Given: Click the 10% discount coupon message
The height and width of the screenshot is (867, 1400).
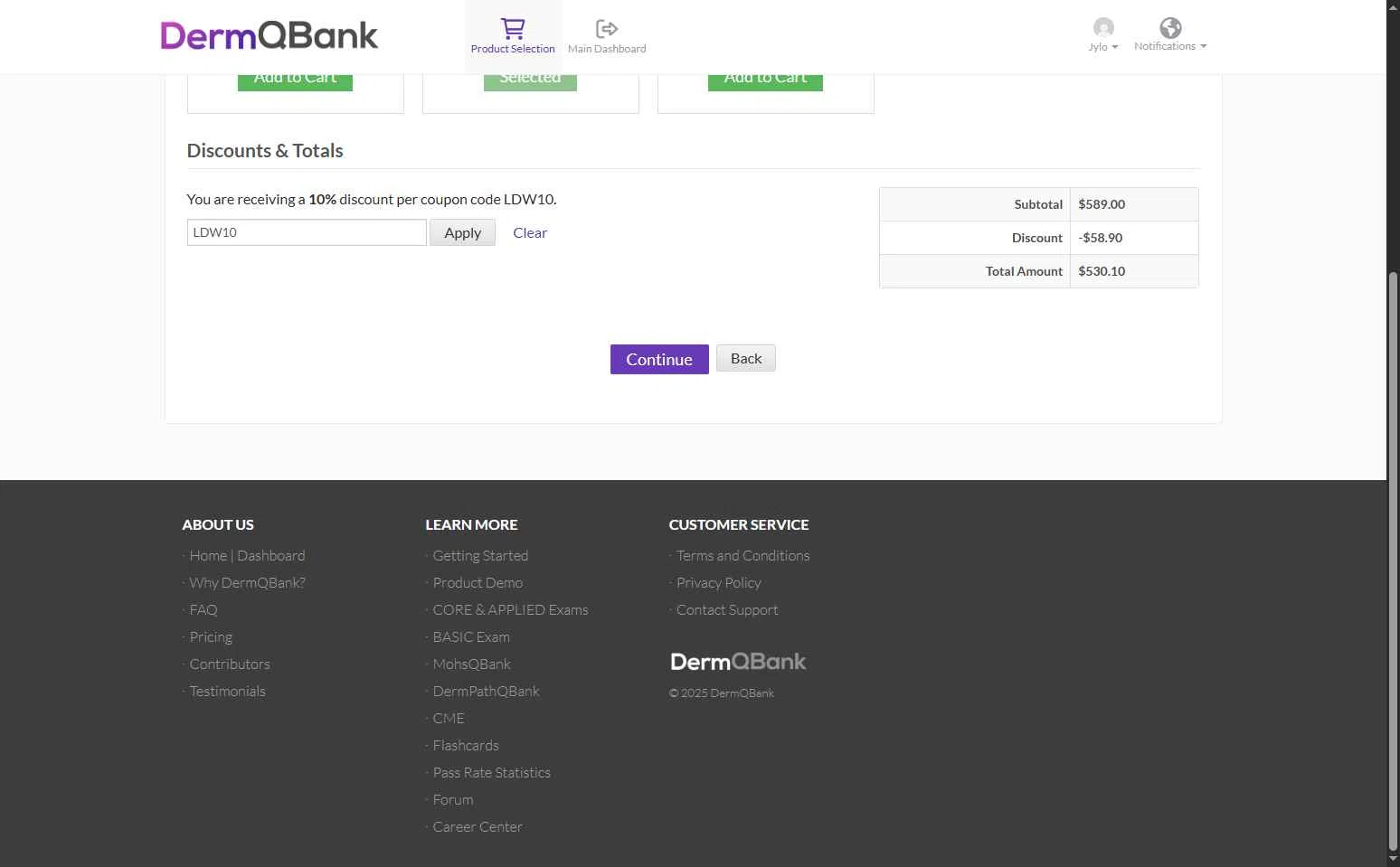Looking at the screenshot, I should [372, 199].
